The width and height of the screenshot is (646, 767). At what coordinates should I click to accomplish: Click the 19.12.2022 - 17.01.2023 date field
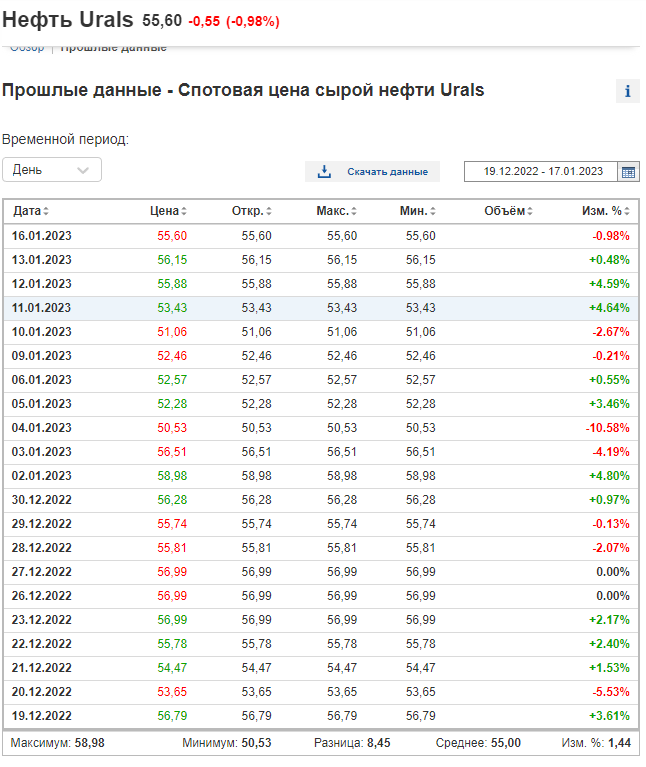(541, 172)
